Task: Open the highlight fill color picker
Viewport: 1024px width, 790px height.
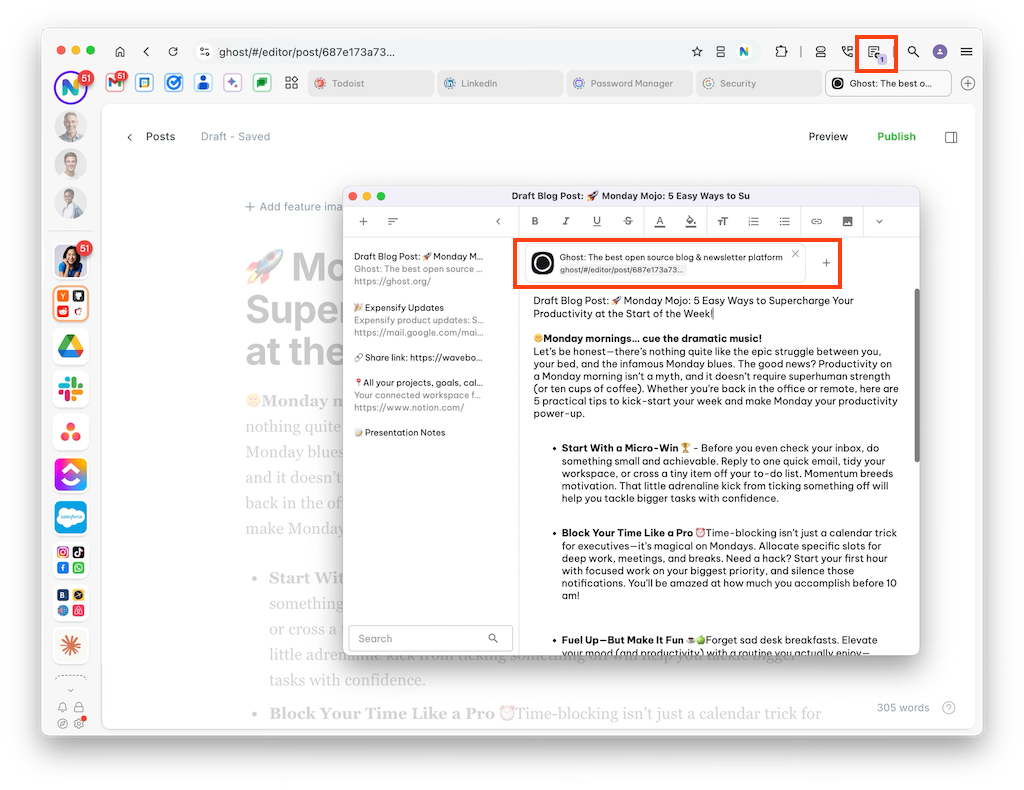Action: (691, 222)
